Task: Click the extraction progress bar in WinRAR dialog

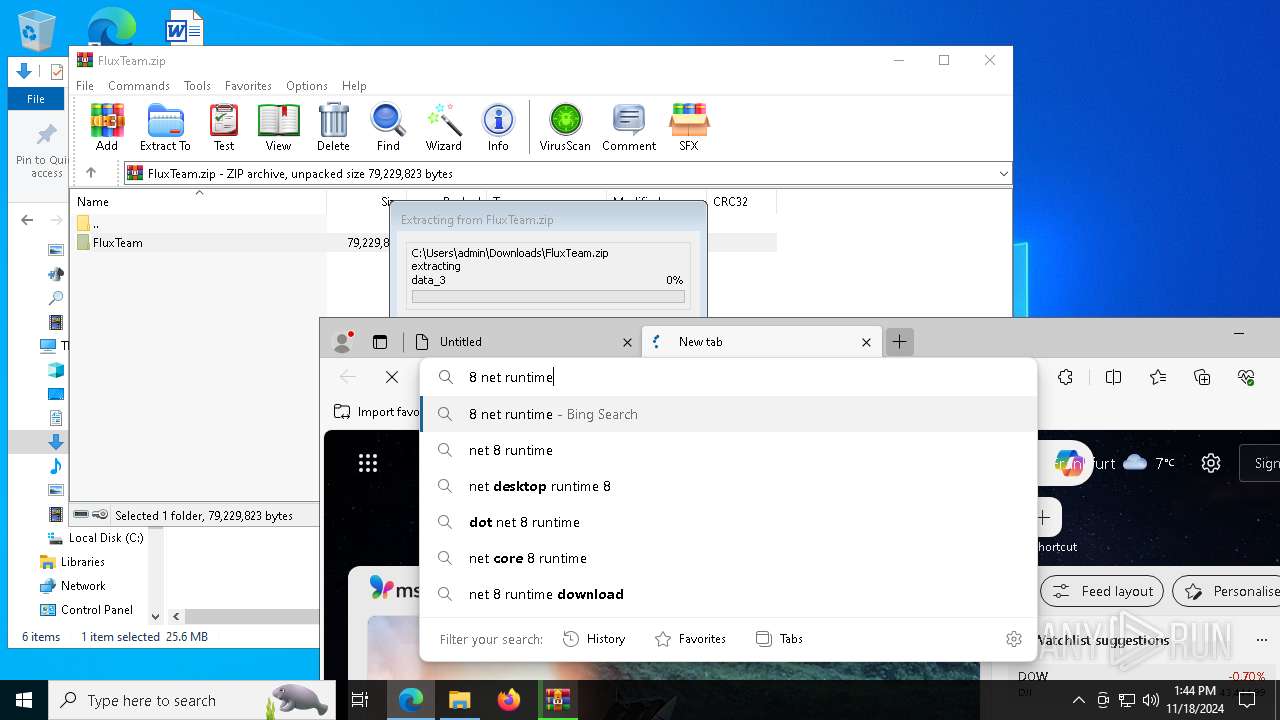Action: pos(548,297)
